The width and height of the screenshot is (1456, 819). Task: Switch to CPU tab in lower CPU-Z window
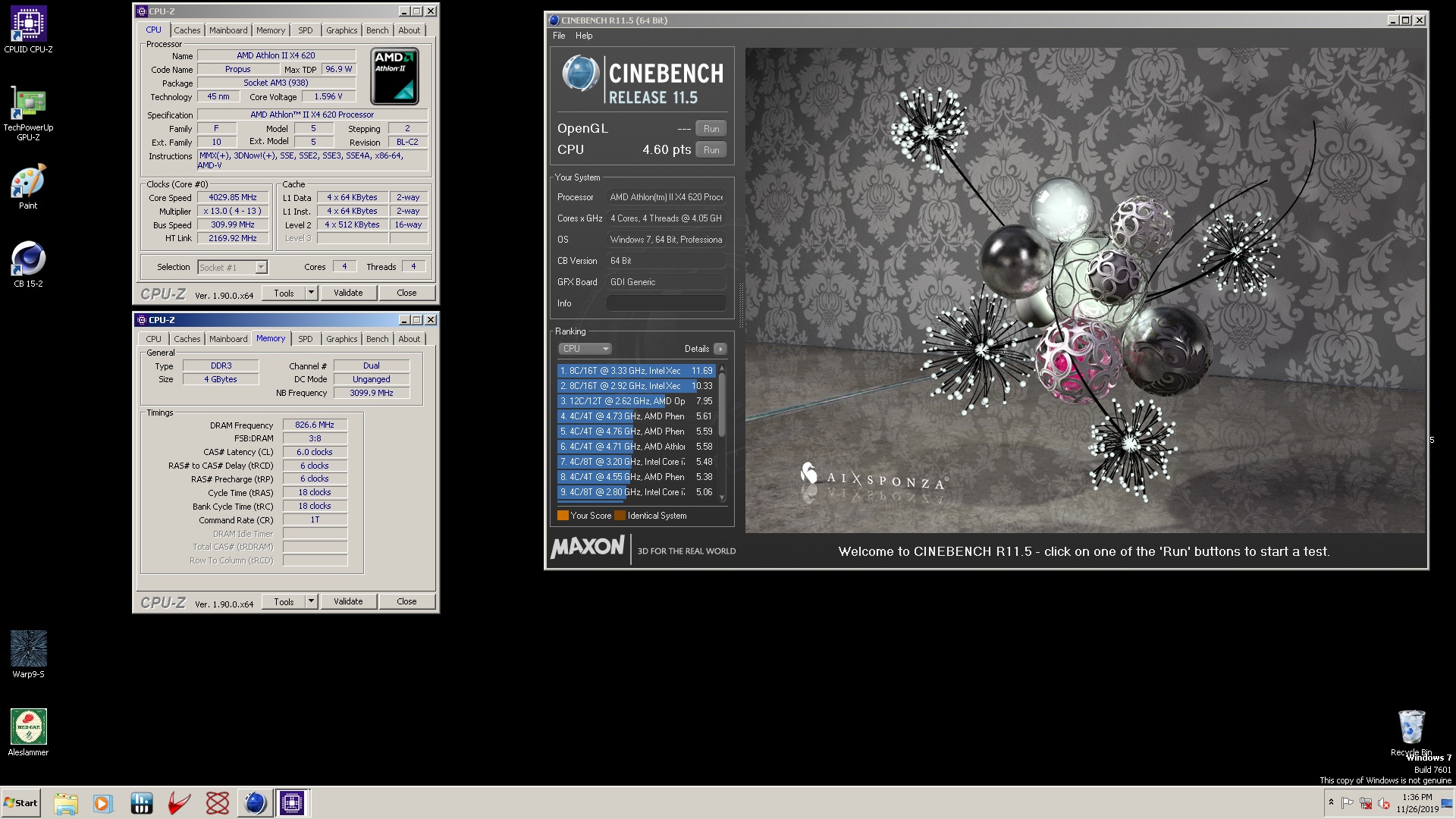[x=154, y=339]
